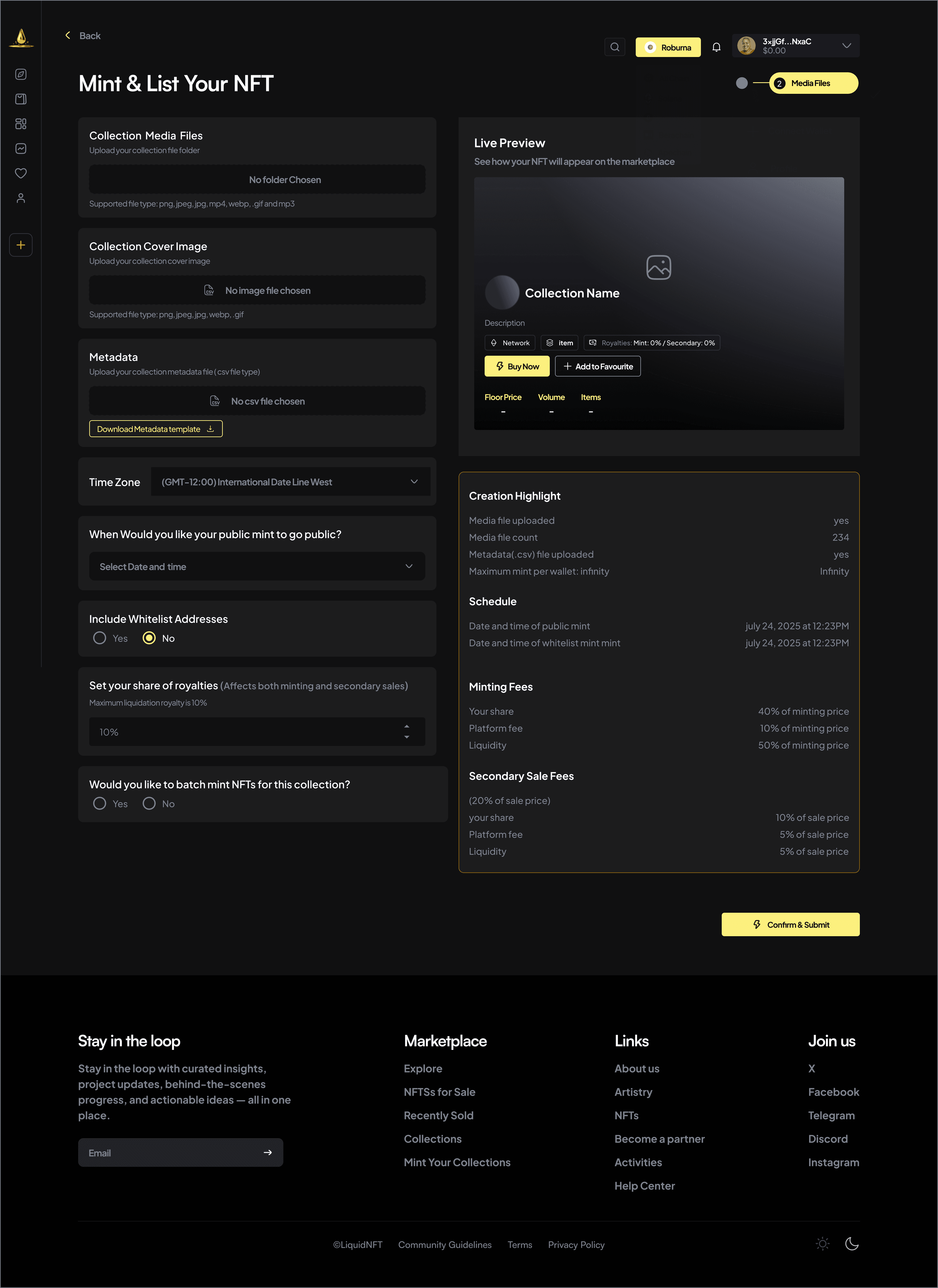
Task: Open Recently Sold footer link
Action: click(x=438, y=1115)
